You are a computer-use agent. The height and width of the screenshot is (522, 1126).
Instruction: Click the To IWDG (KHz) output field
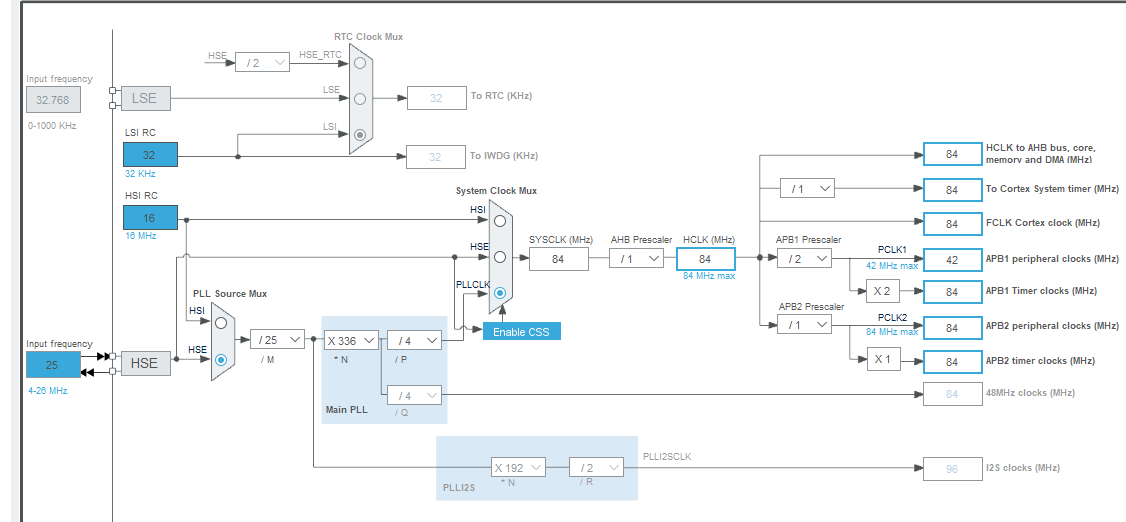click(437, 157)
